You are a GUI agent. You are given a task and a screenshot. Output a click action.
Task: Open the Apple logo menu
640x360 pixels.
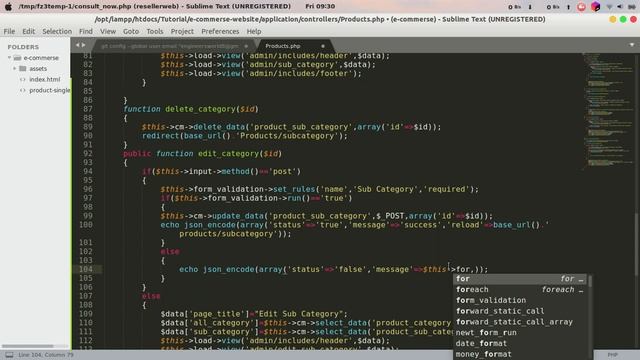(x=8, y=7)
